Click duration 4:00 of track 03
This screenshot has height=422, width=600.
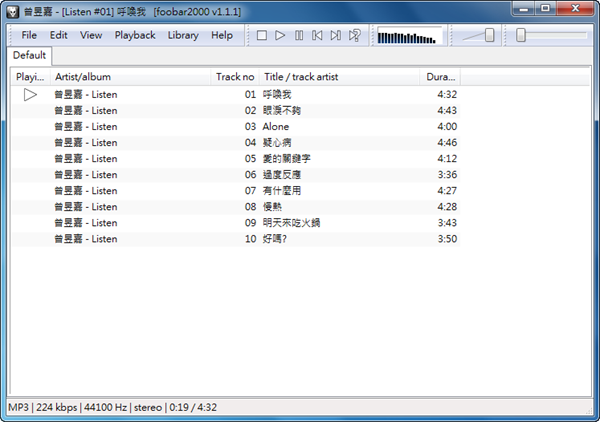[447, 127]
